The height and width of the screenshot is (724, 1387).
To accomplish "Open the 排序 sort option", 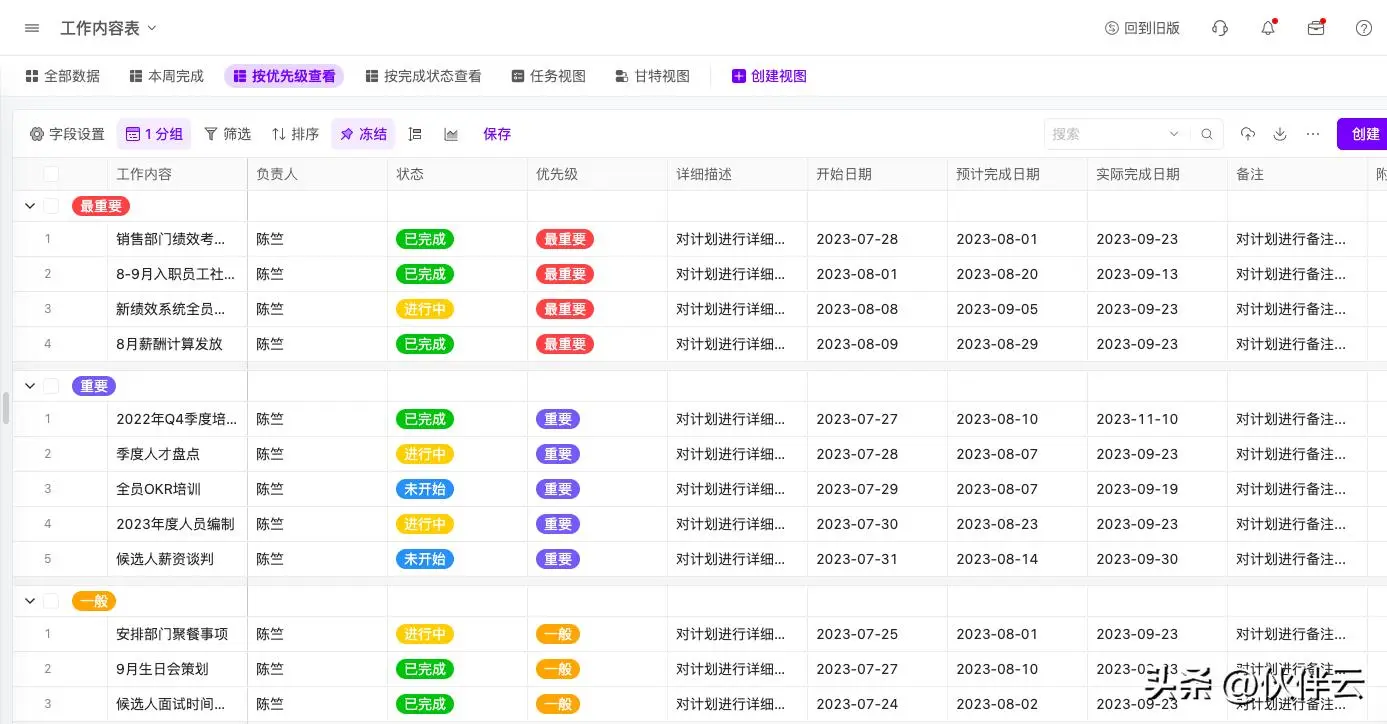I will (295, 134).
